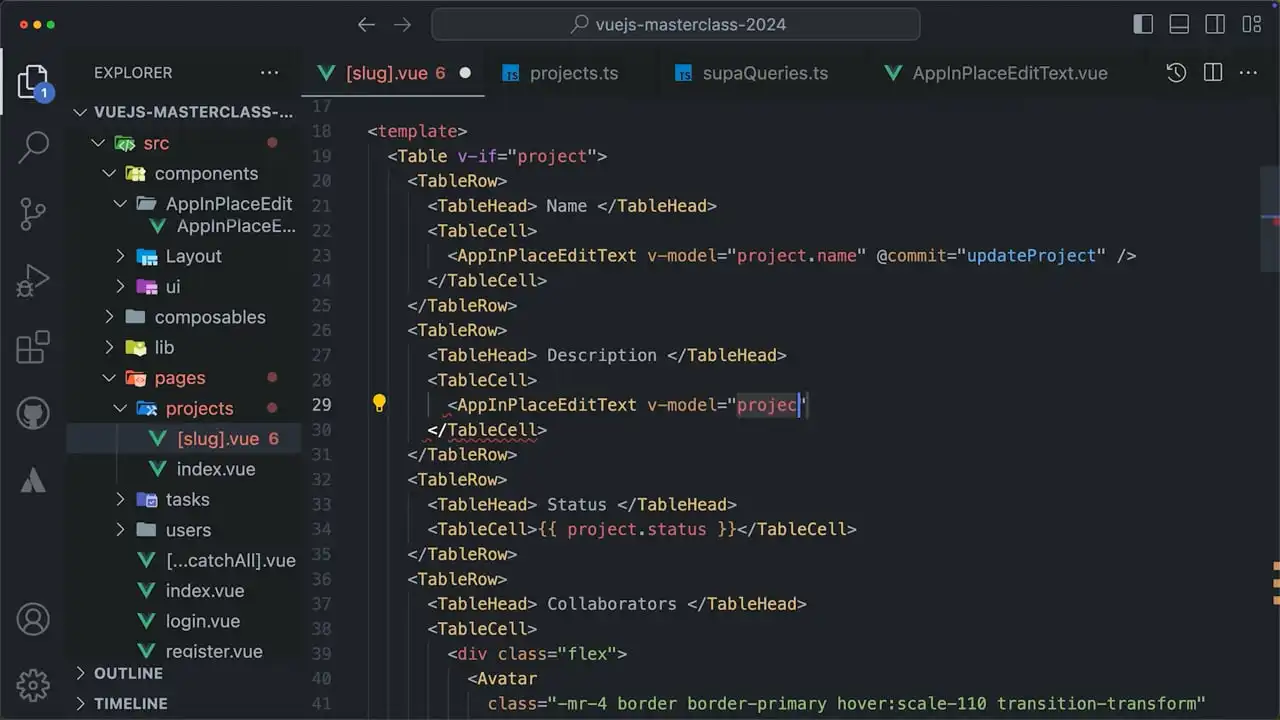Image resolution: width=1280 pixels, height=720 pixels.
Task: Open the Source Control view
Action: point(33,214)
